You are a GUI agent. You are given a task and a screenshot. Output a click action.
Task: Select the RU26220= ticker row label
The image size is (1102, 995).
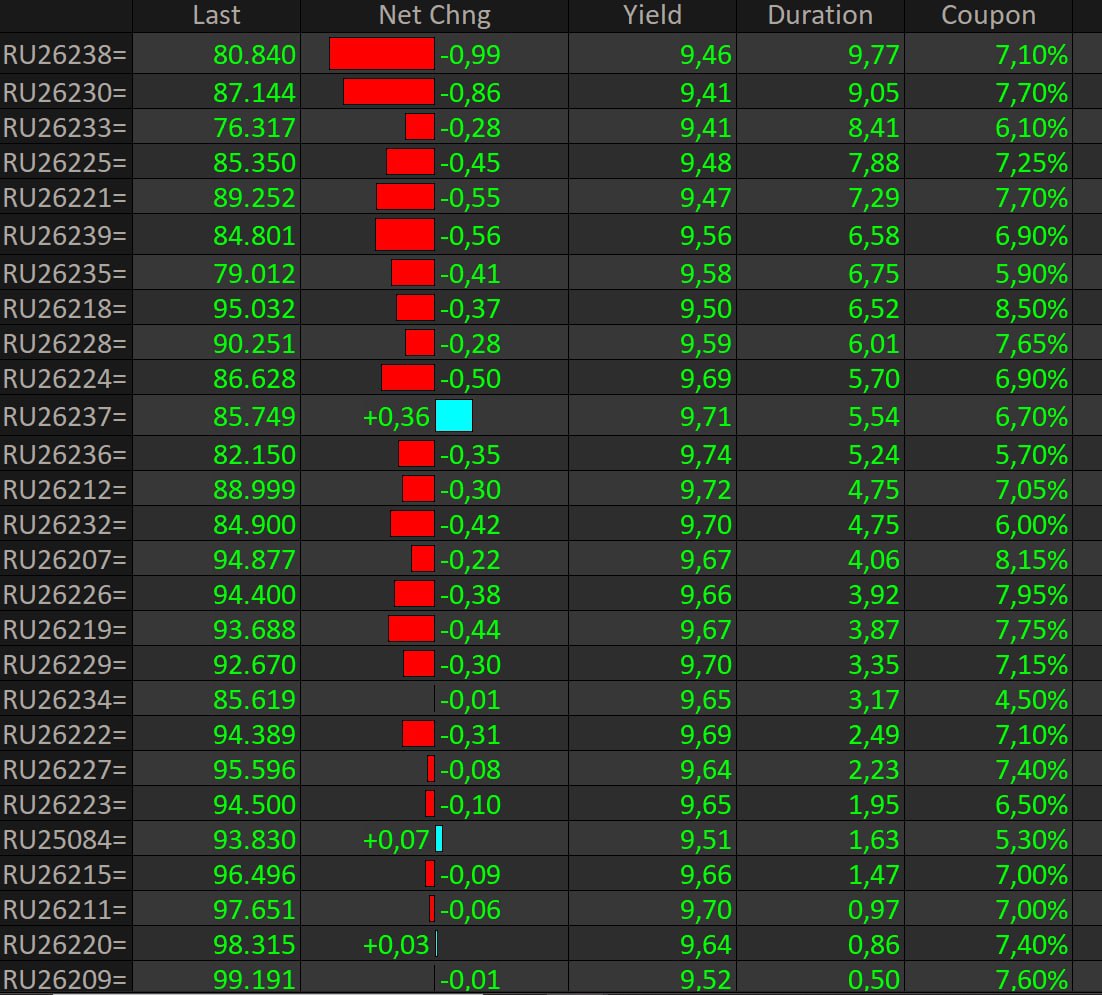point(65,945)
